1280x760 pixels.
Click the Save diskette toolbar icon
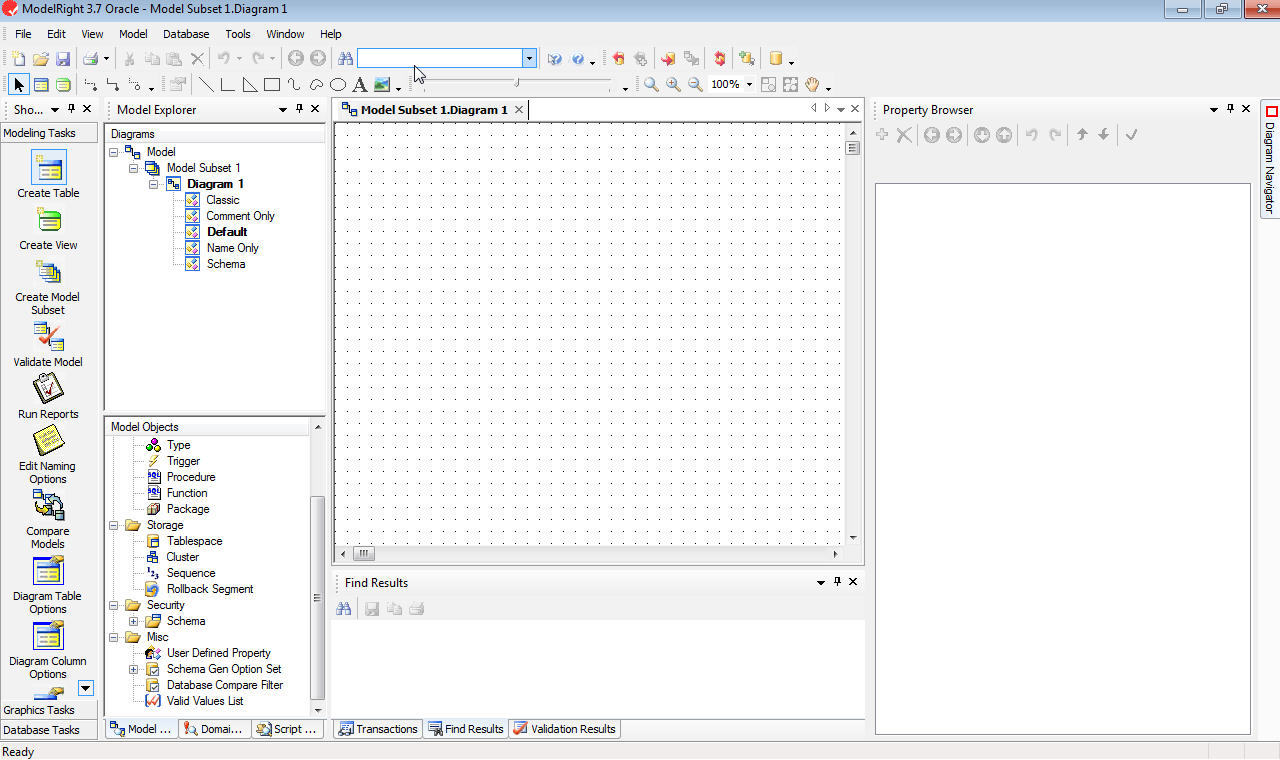(x=62, y=59)
